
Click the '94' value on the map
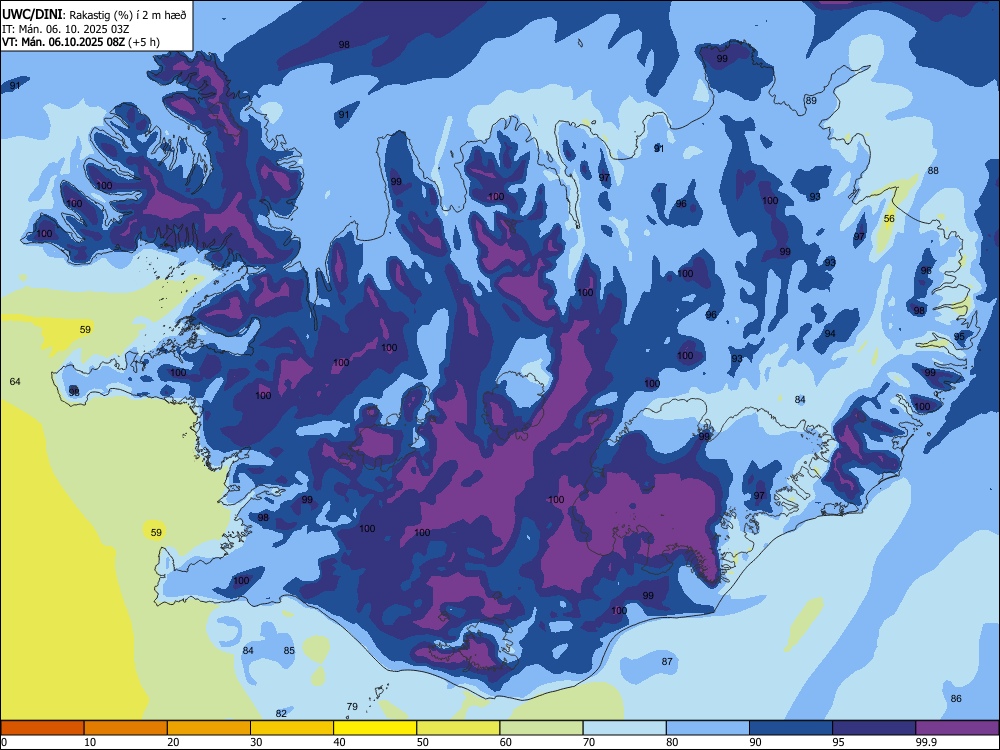(830, 334)
